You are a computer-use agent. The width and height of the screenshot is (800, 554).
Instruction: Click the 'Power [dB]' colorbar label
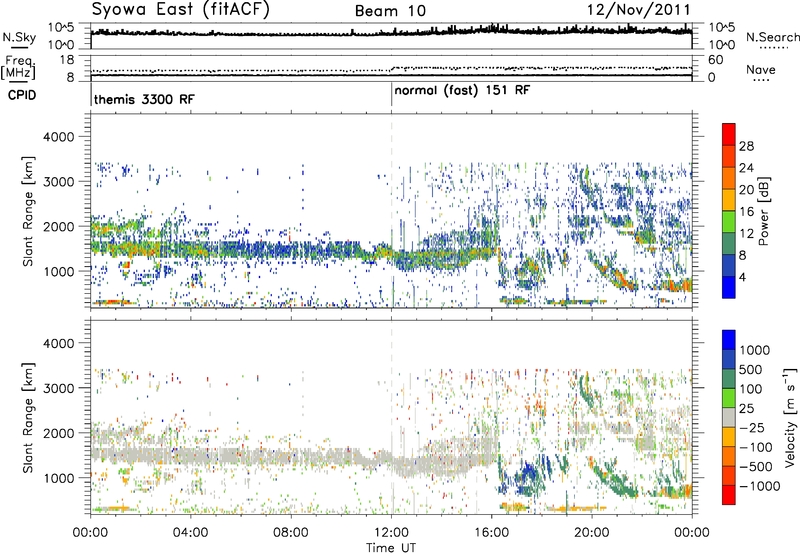click(763, 211)
